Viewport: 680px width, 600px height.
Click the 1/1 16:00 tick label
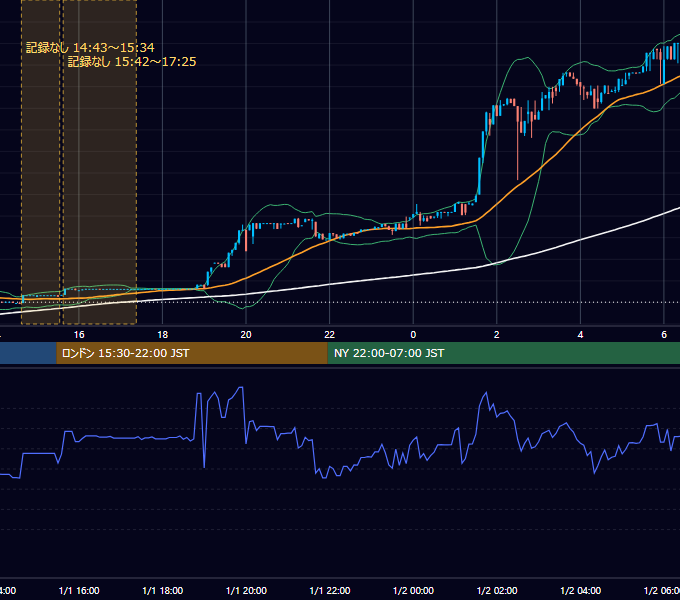tap(79, 591)
